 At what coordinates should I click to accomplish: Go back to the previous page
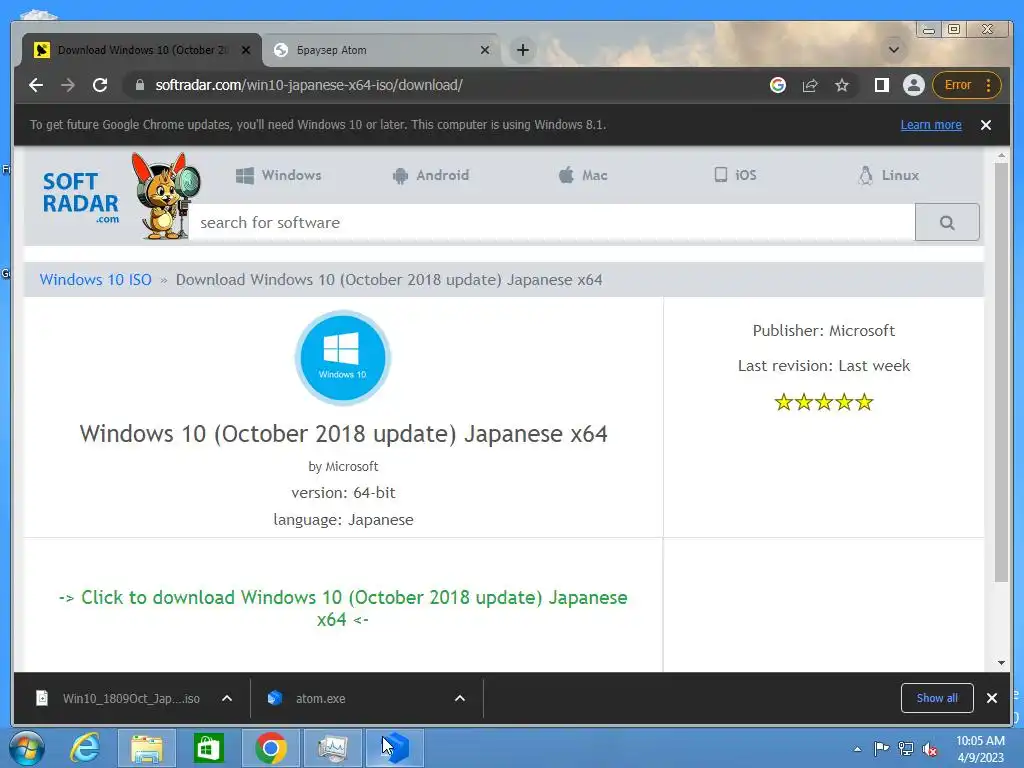pos(36,85)
